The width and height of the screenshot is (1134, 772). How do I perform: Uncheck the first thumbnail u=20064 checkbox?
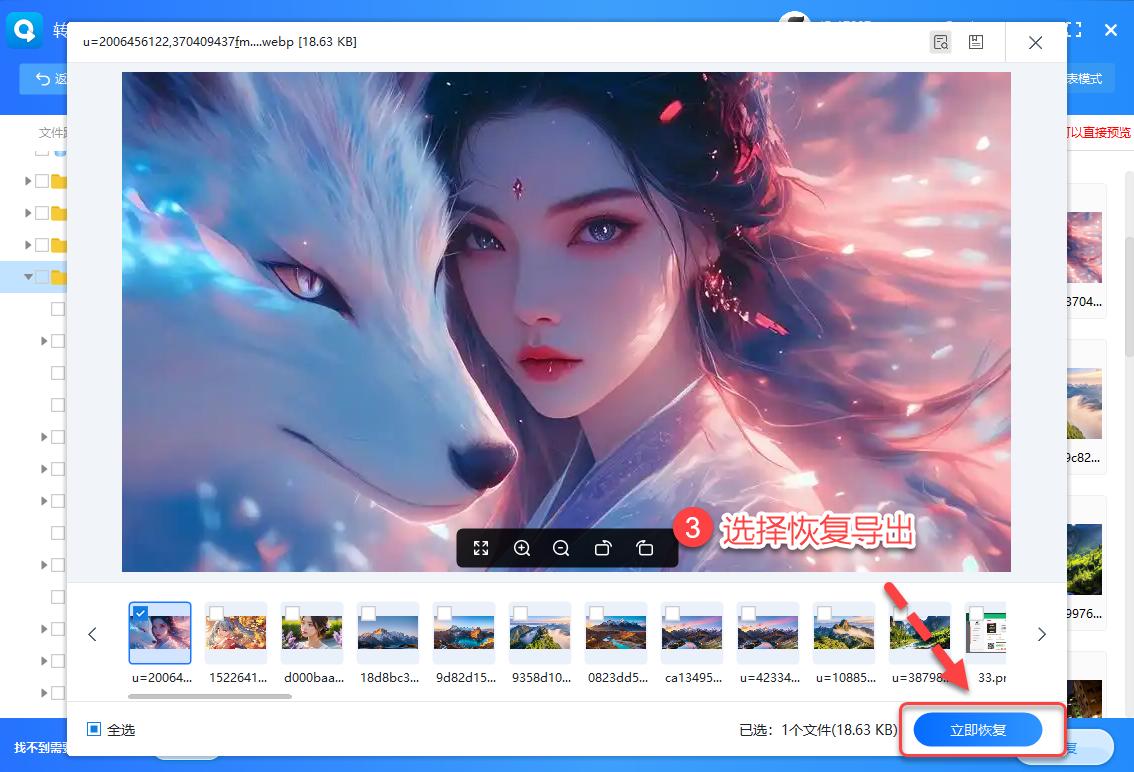pyautogui.click(x=141, y=613)
